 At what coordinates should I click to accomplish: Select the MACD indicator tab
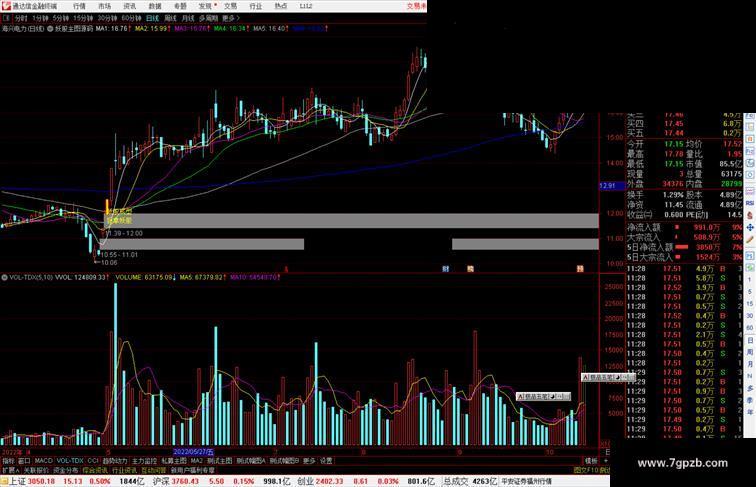pyautogui.click(x=43, y=461)
